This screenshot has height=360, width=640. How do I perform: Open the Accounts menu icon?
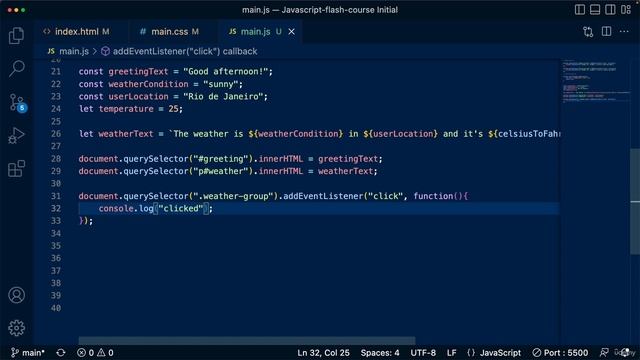16,295
